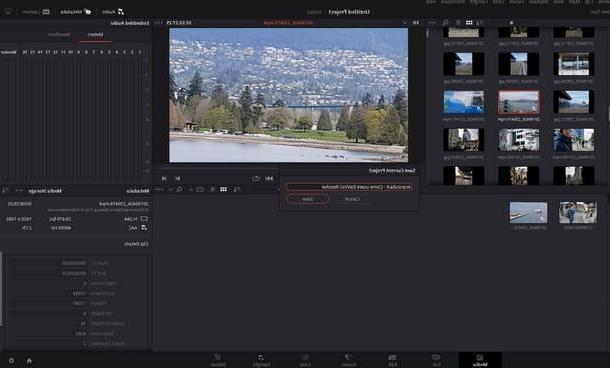610x368 pixels.
Task: Switch to the Fairlight page
Action: pyautogui.click(x=260, y=360)
